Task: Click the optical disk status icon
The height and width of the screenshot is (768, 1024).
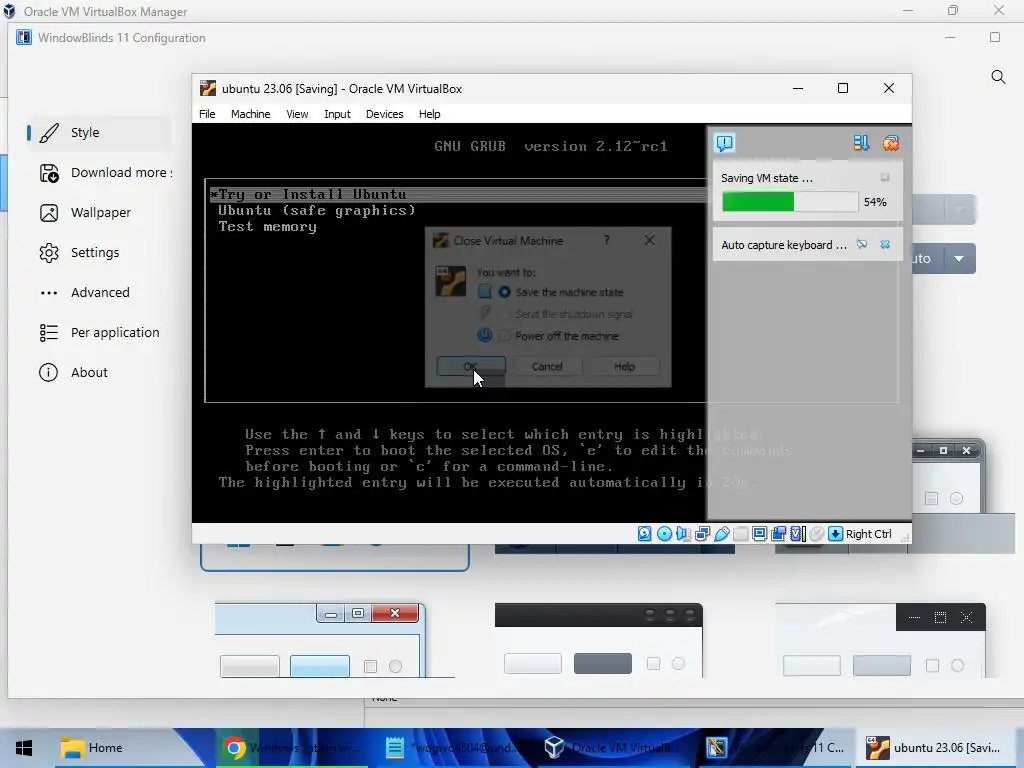Action: [x=664, y=534]
